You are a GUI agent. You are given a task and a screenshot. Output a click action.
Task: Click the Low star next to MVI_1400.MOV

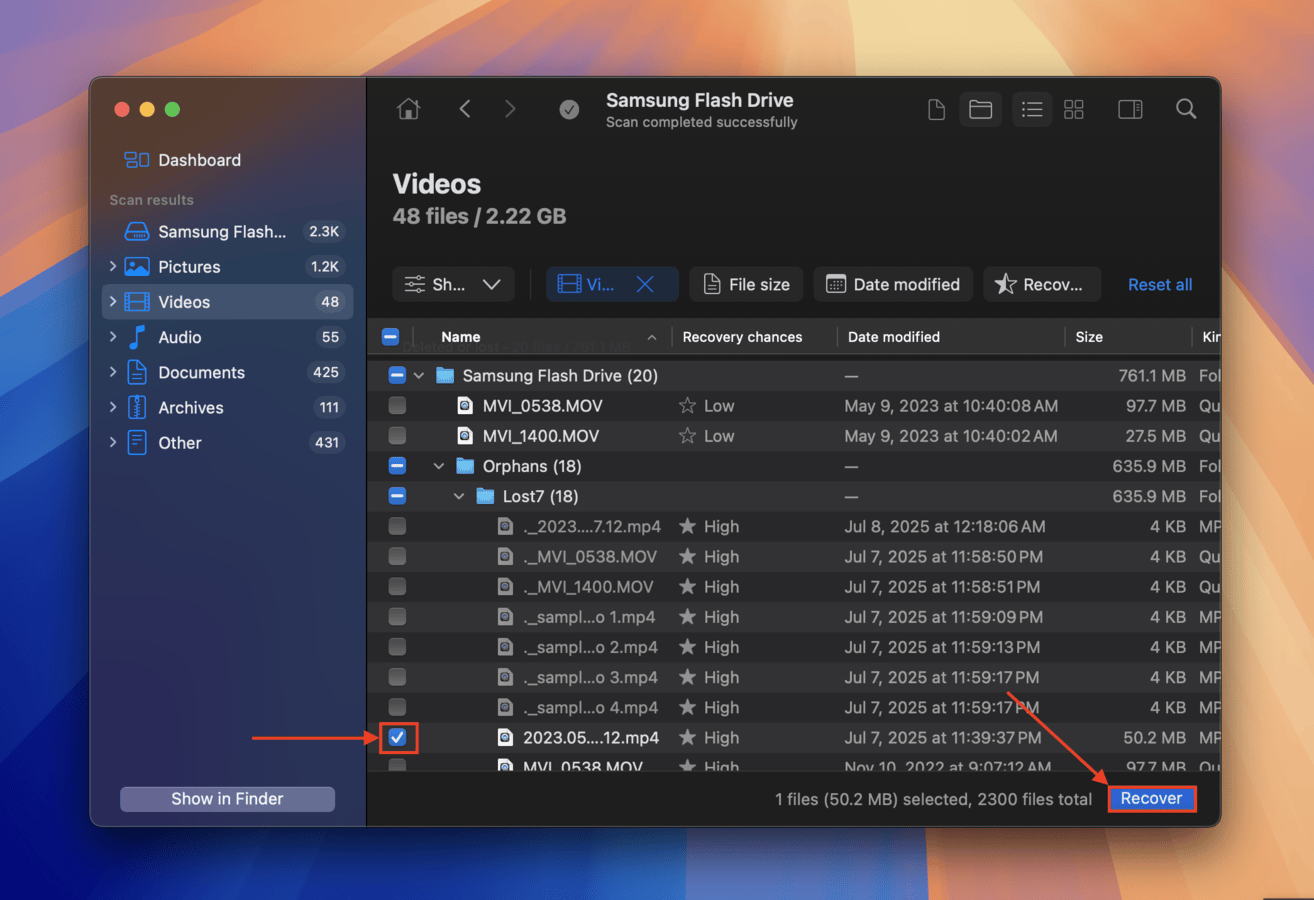[x=687, y=436]
